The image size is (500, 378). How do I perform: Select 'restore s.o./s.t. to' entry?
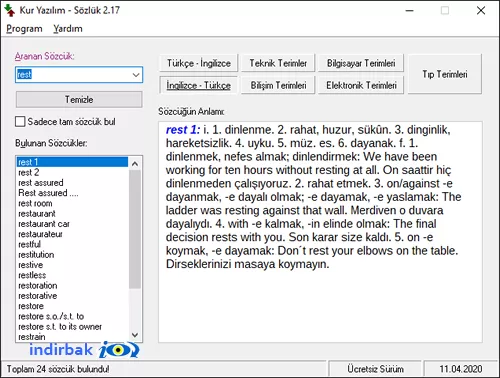pos(72,316)
